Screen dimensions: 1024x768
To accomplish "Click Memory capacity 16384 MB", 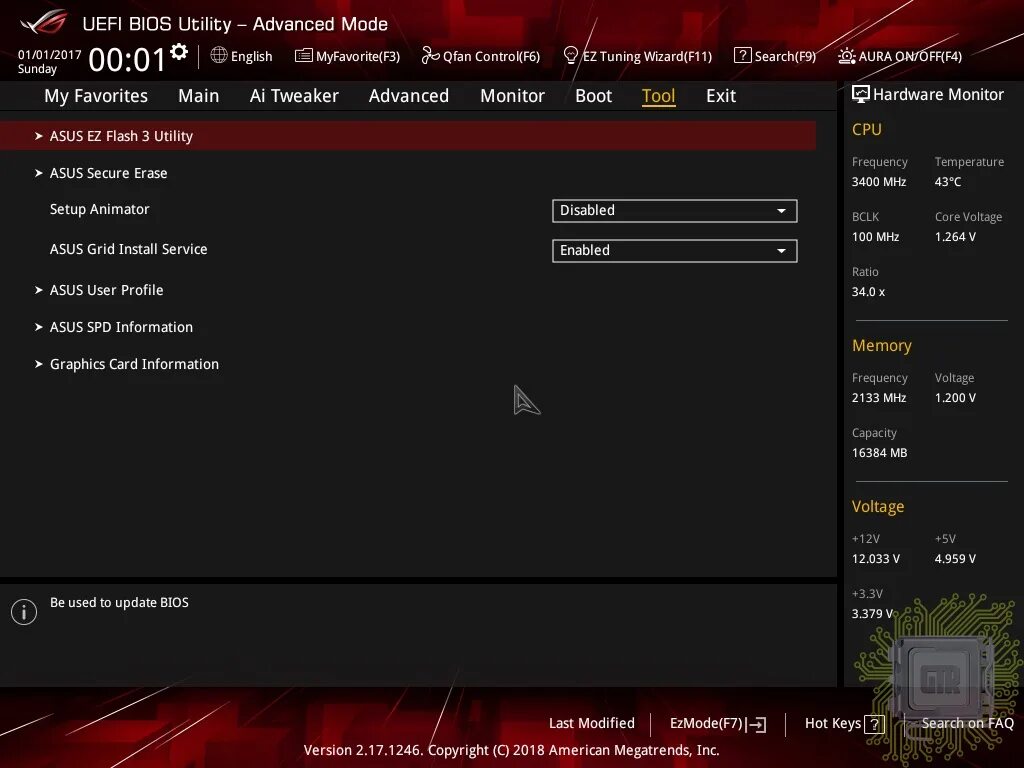I will tap(880, 453).
